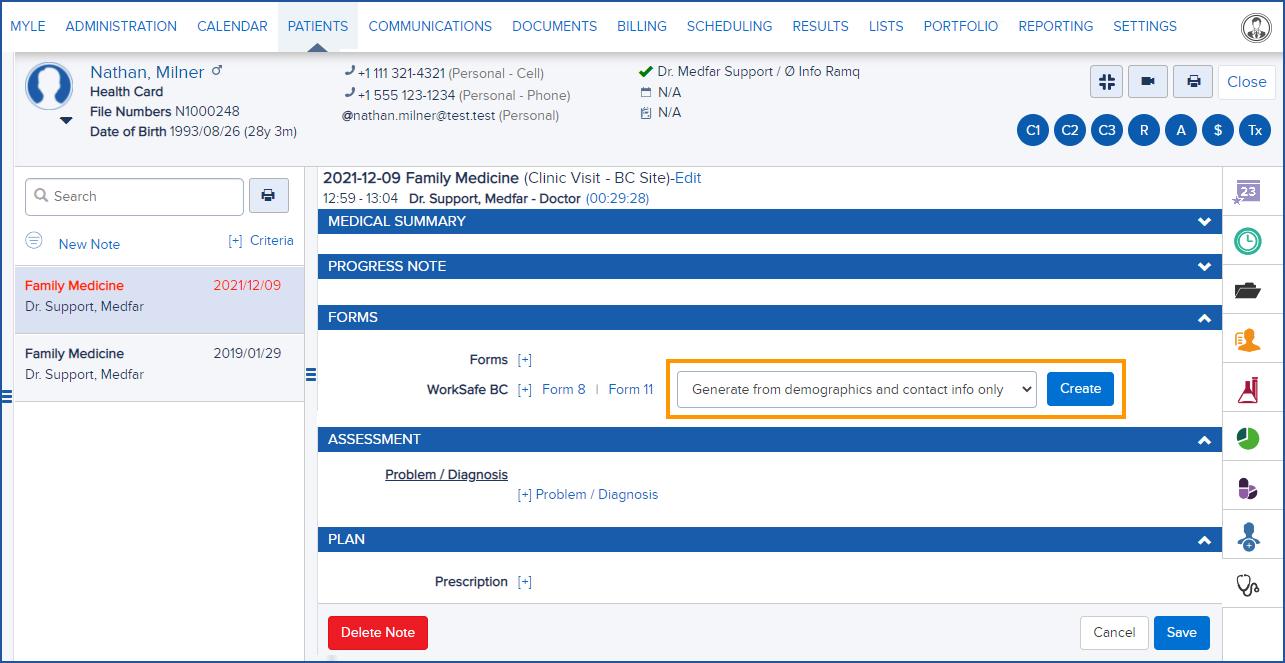Open Form 8 link under WorkSafe BC

pyautogui.click(x=563, y=389)
